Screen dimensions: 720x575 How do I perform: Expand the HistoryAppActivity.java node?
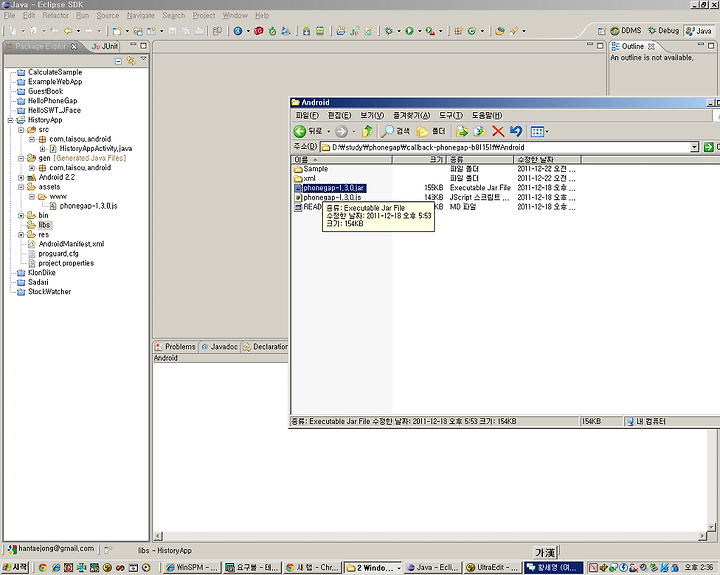(42, 149)
